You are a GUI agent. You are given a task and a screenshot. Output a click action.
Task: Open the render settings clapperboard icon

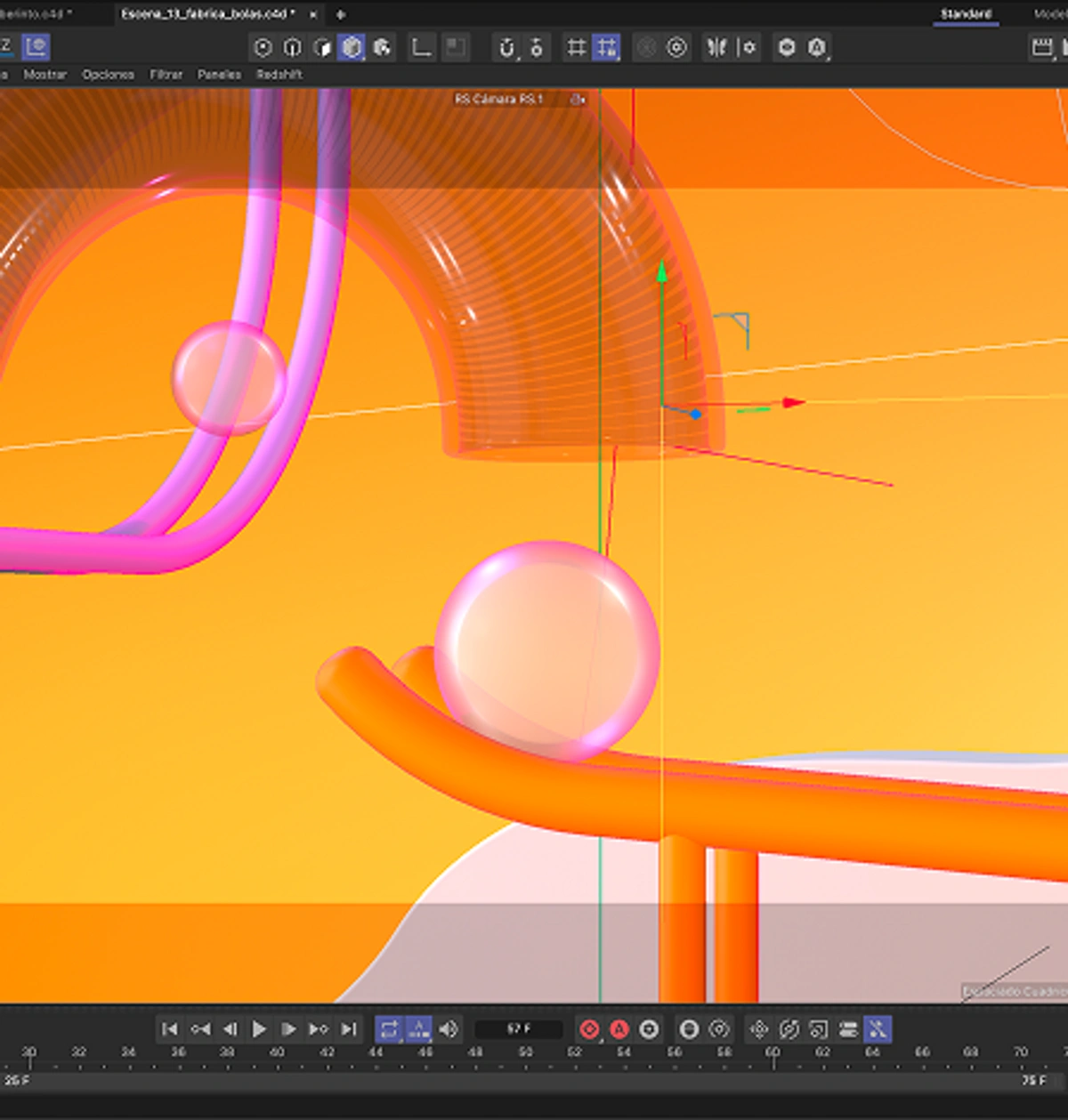(1041, 47)
